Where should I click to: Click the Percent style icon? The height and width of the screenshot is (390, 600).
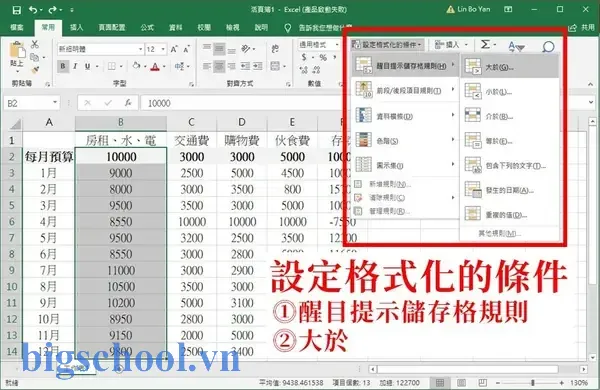[x=323, y=57]
